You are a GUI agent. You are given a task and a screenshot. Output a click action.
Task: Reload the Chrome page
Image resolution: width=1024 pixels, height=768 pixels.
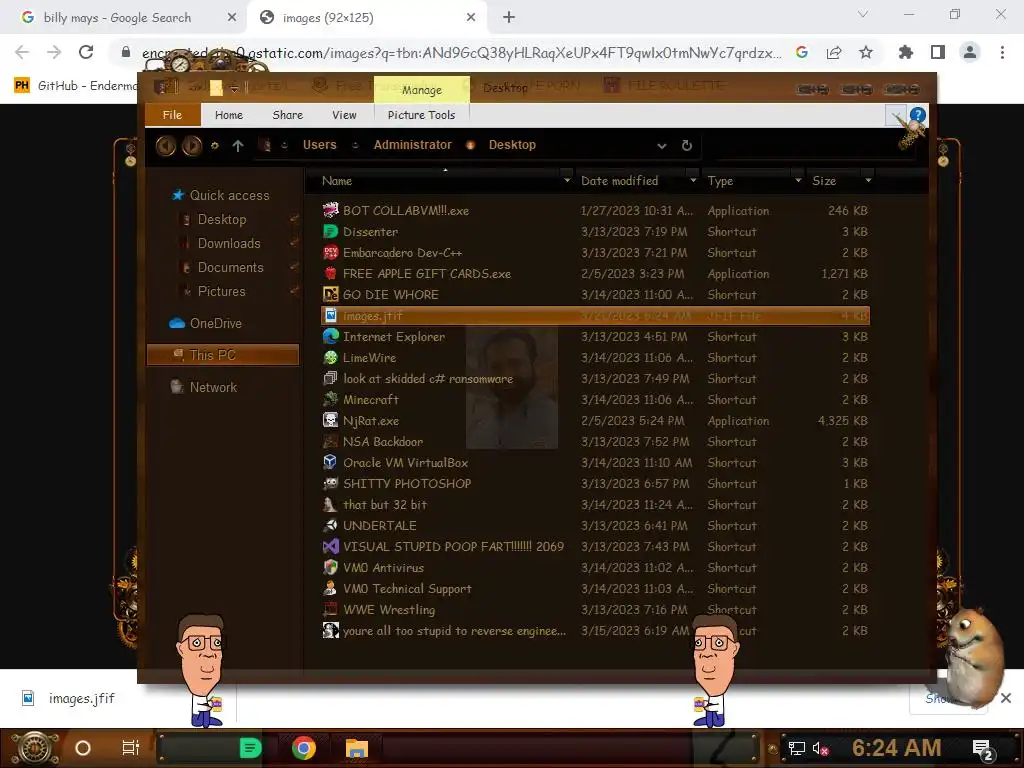pyautogui.click(x=86, y=52)
